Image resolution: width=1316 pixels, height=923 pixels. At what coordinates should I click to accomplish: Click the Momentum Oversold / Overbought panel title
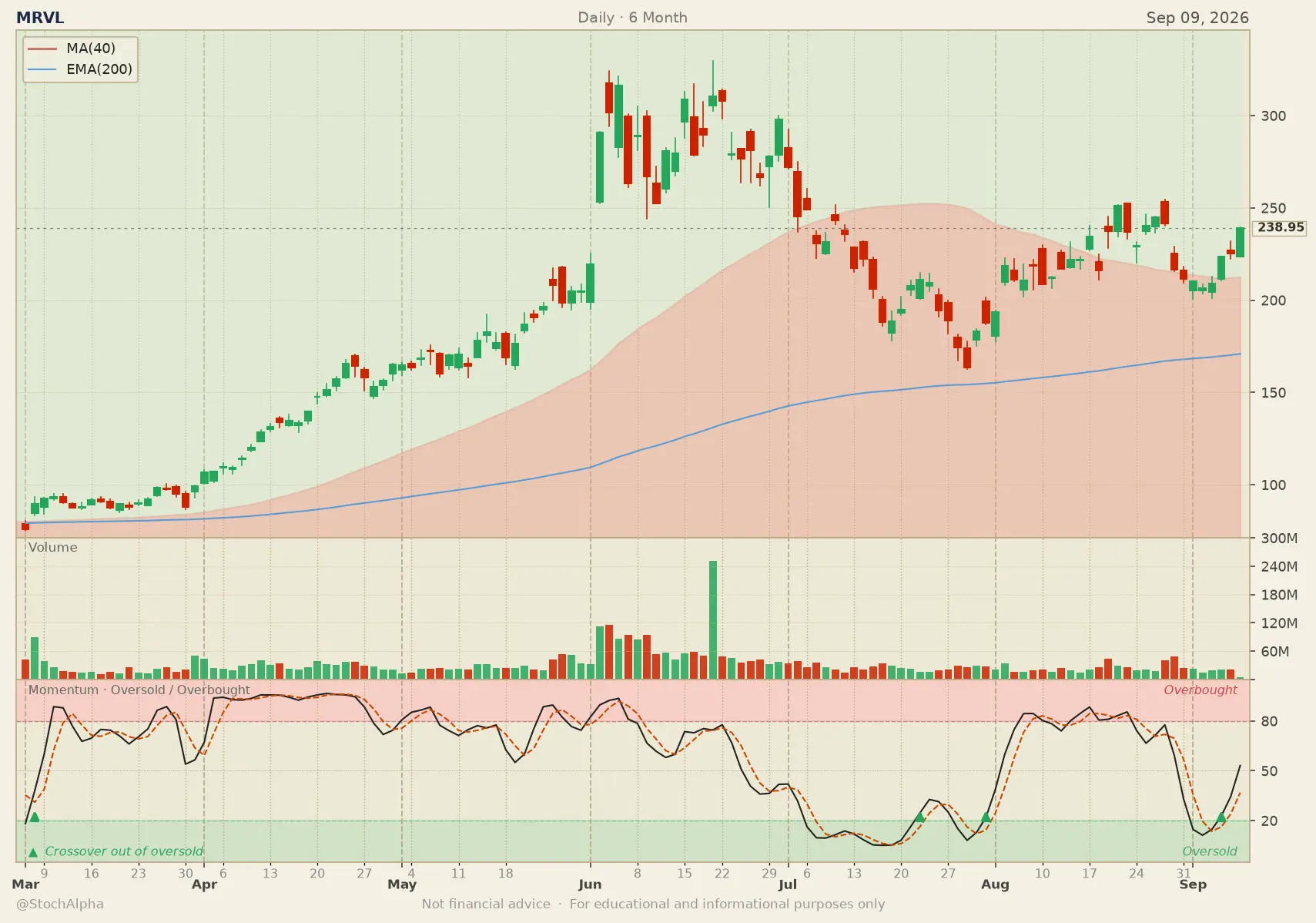pos(139,690)
